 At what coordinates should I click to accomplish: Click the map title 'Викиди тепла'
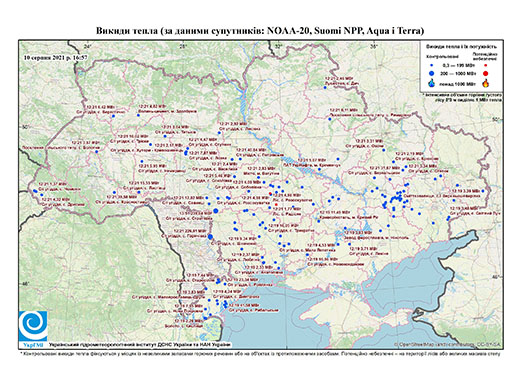127,31
